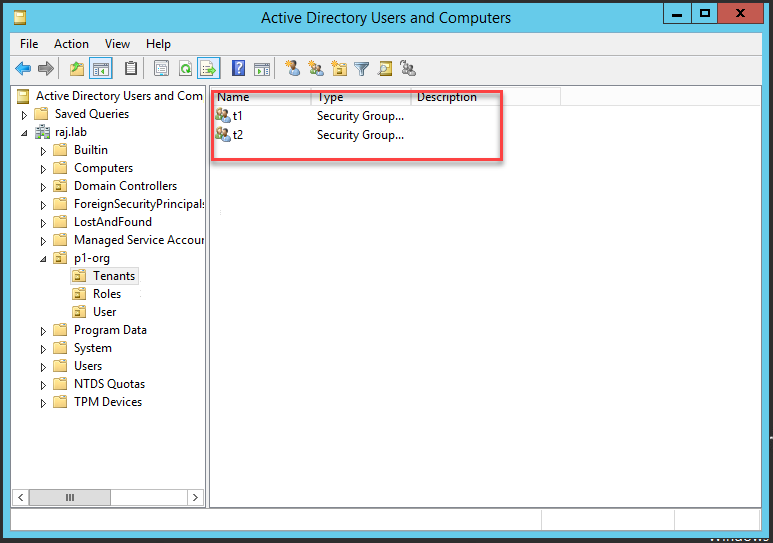Viewport: 773px width, 543px height.
Task: Select the Users container in the tree
Action: (x=88, y=366)
